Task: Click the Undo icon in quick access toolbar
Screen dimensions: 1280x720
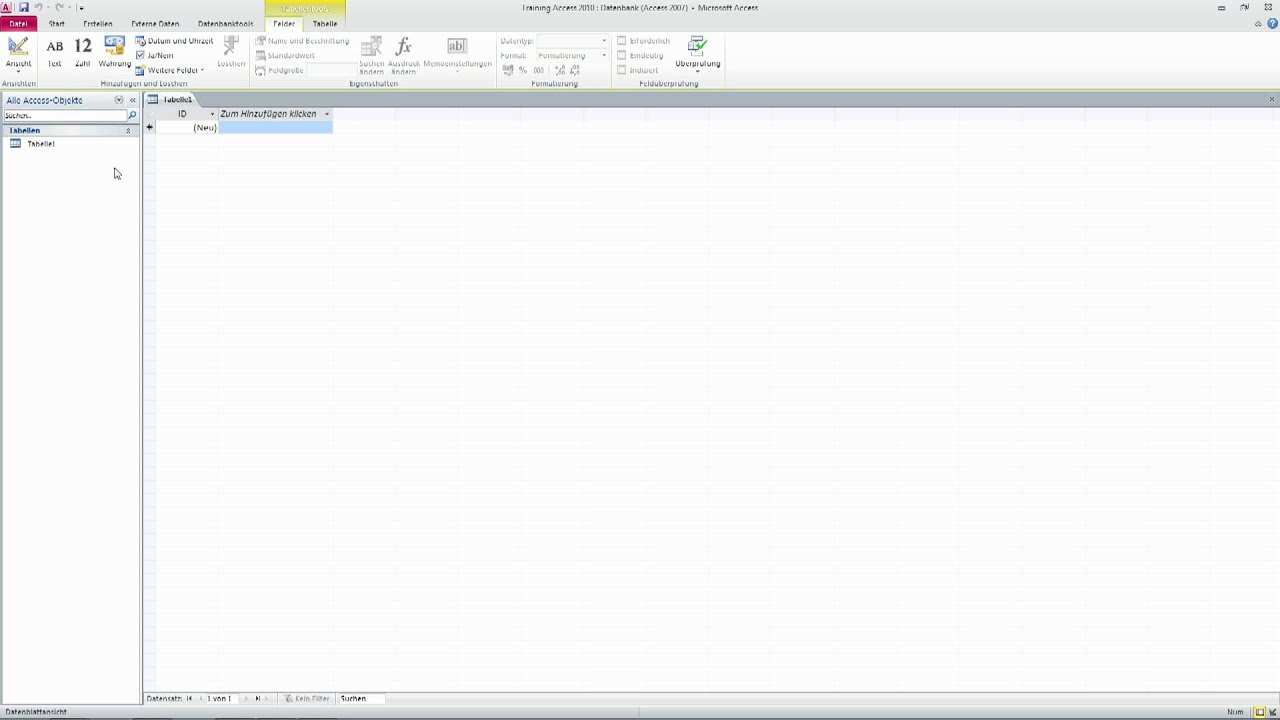Action: [38, 7]
